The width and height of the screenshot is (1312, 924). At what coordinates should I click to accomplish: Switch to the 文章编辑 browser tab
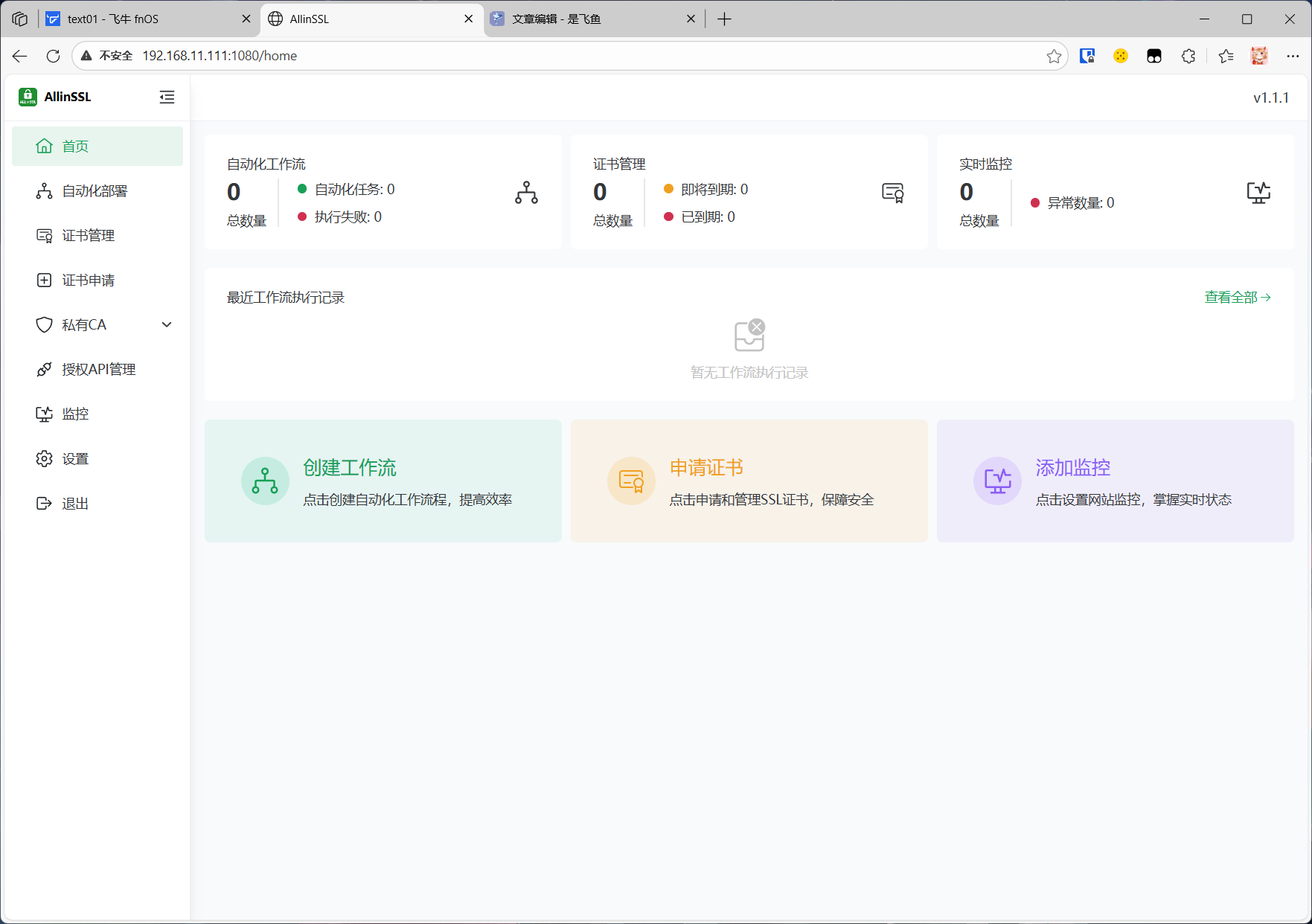588,19
